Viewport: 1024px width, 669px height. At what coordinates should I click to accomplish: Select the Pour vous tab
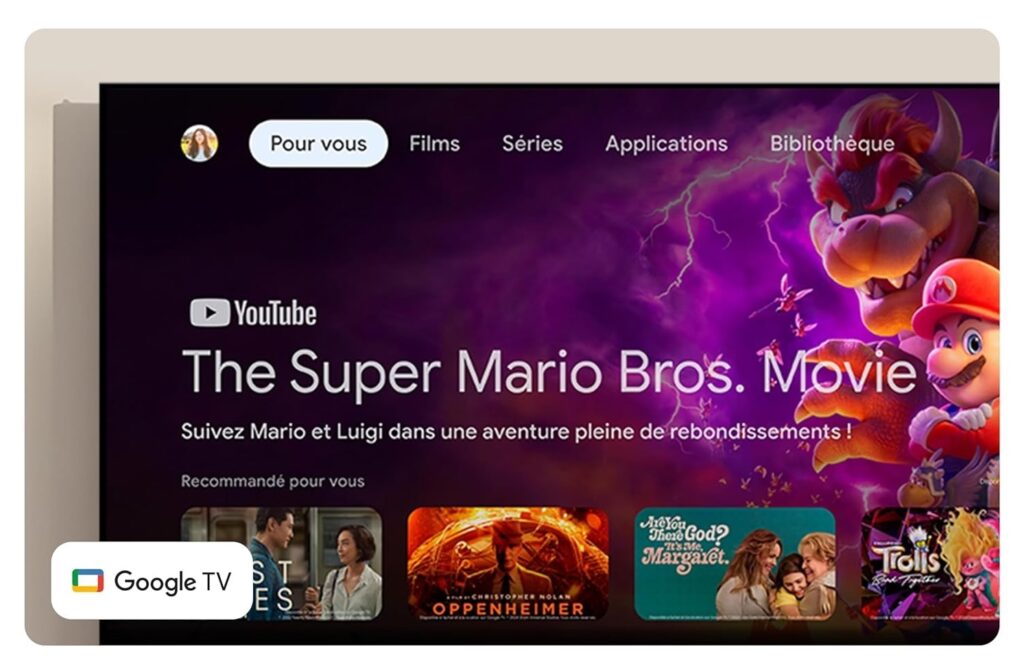pyautogui.click(x=318, y=143)
